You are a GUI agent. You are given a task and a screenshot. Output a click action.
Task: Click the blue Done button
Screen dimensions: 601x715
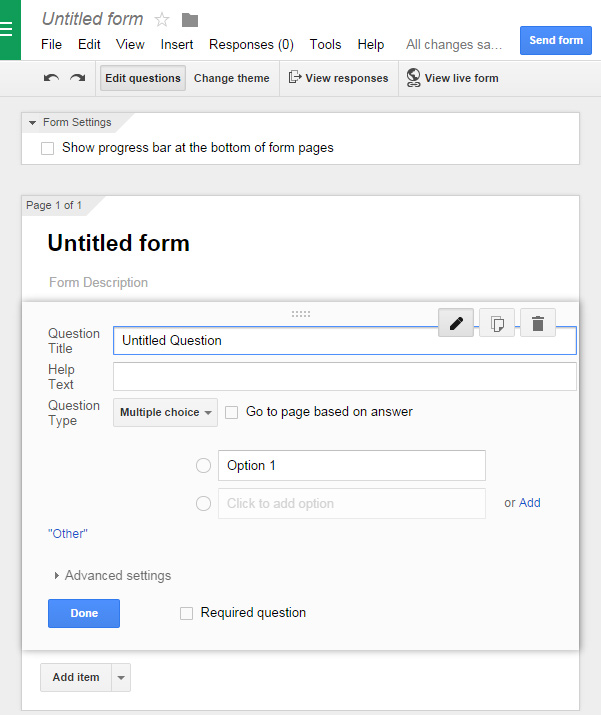click(x=84, y=613)
